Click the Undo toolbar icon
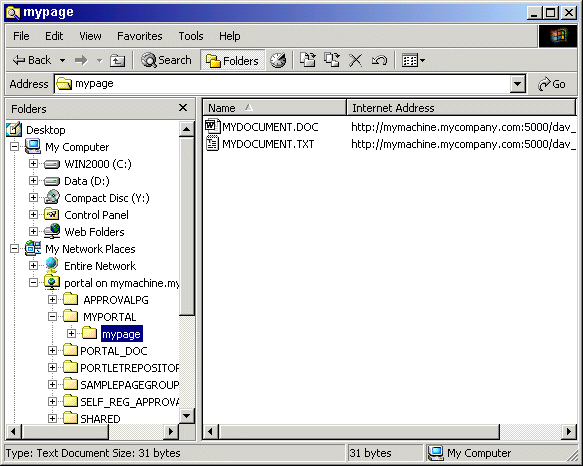 (x=379, y=60)
